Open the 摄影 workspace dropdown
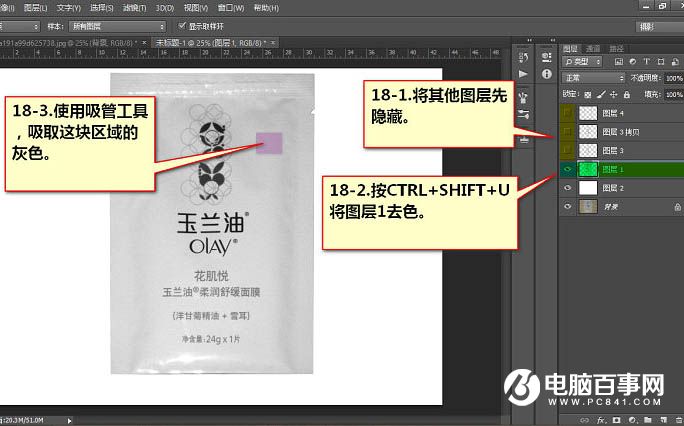This screenshot has height=426, width=684. tap(660, 27)
